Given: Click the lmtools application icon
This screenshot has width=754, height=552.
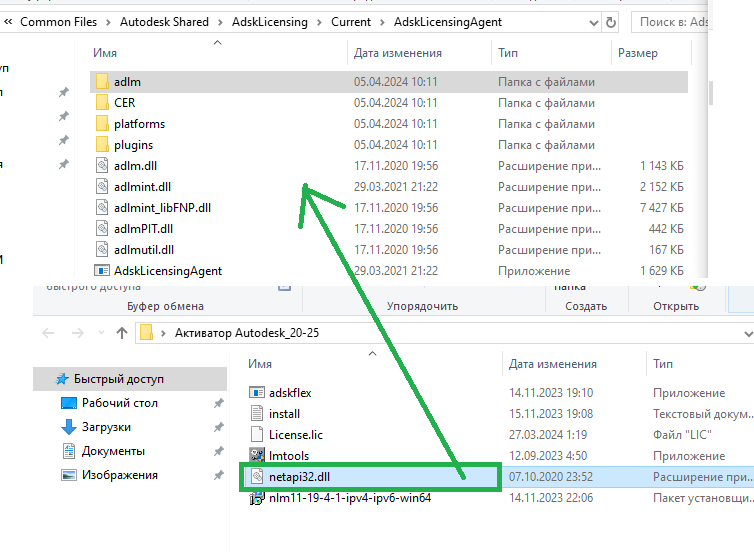Looking at the screenshot, I should tap(256, 456).
